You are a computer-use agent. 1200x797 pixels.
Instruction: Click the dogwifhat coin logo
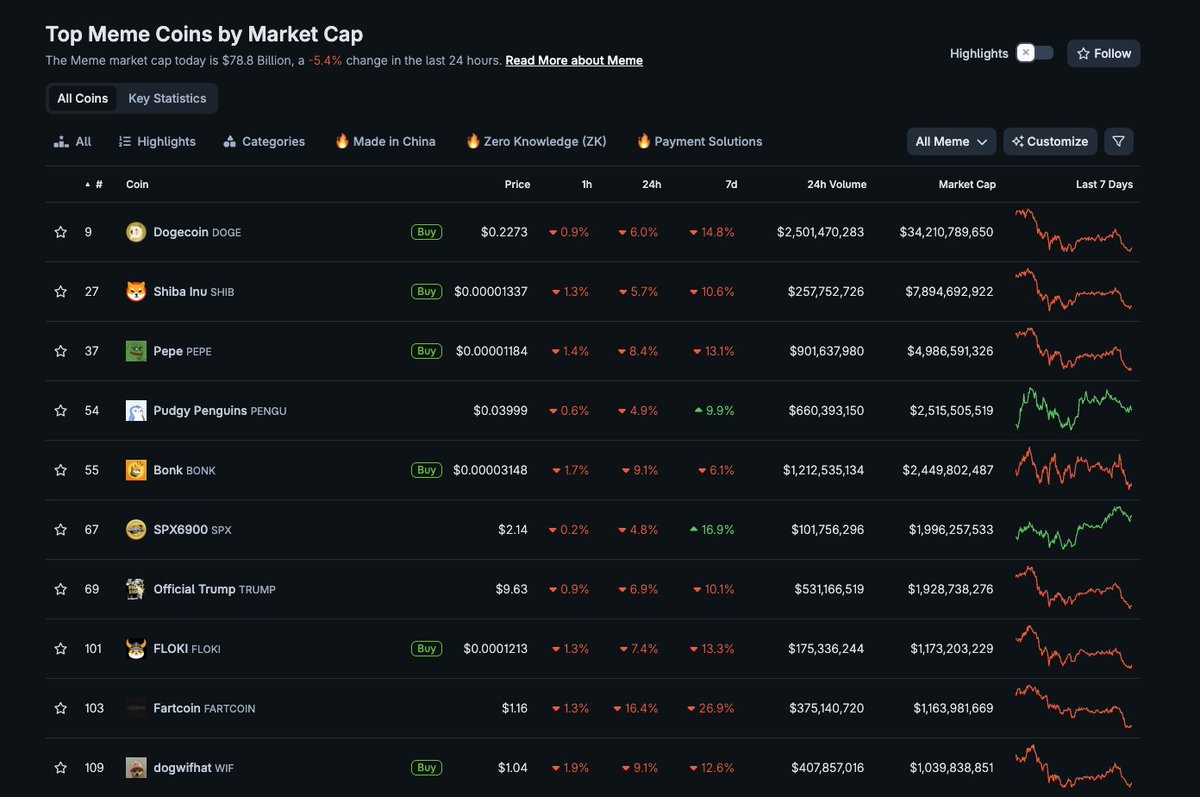click(x=136, y=768)
